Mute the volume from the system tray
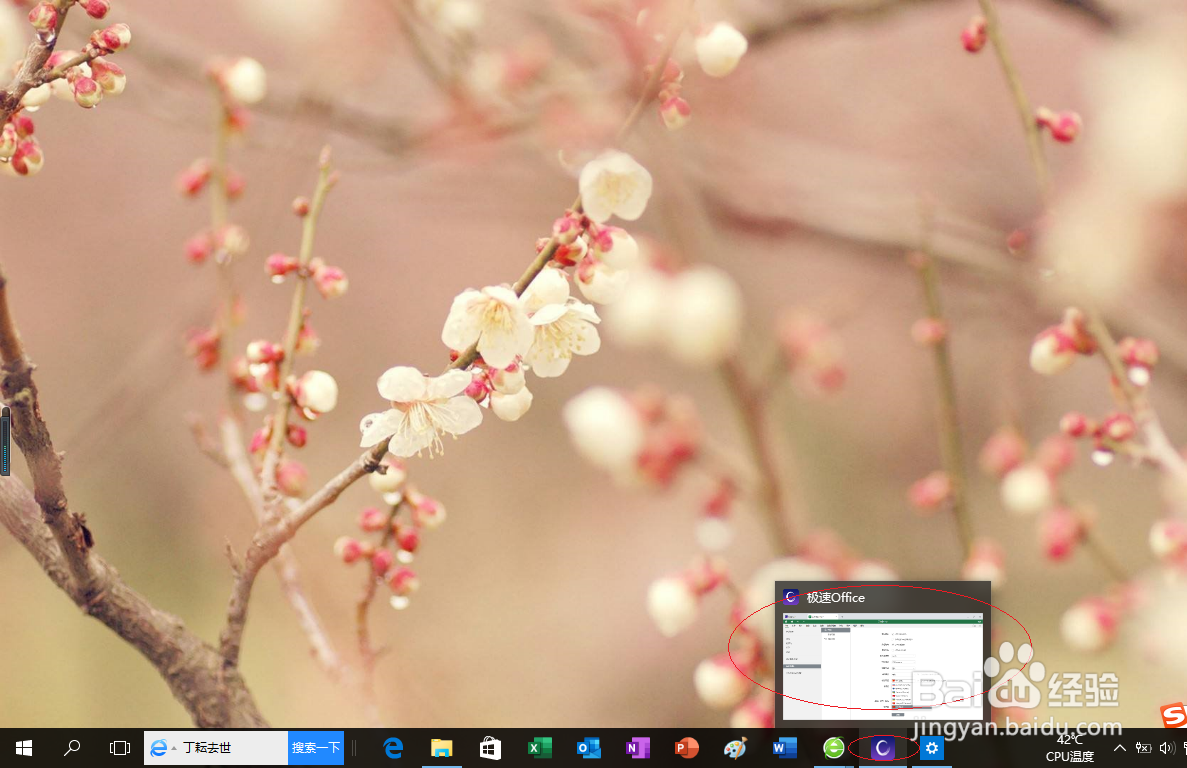Screen dimensions: 1187x768 [x=1166, y=747]
